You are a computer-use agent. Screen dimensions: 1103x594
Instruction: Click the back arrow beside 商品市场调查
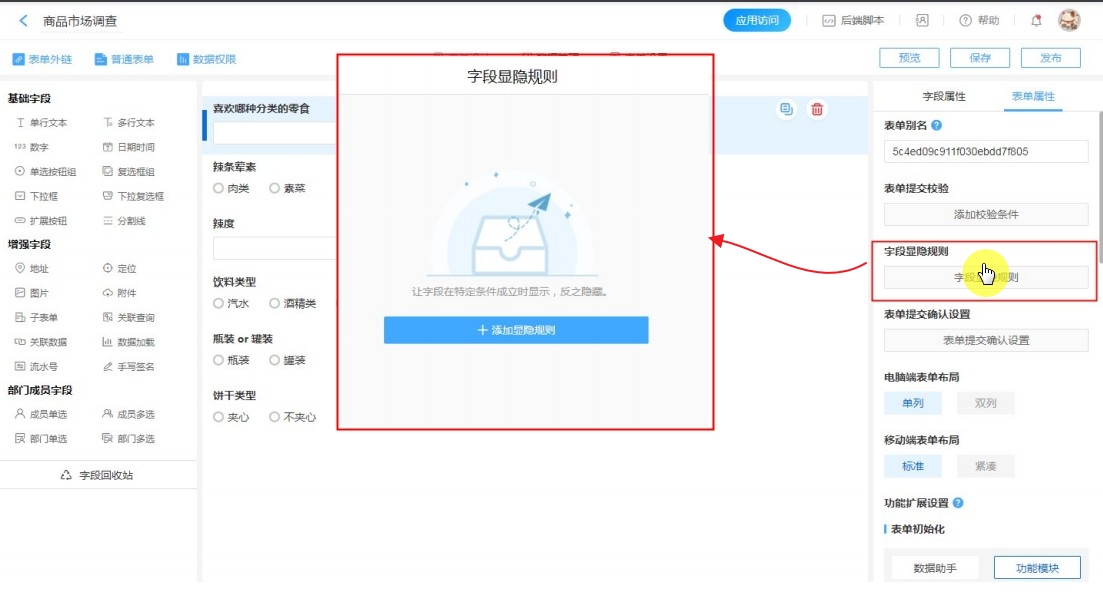(23, 21)
